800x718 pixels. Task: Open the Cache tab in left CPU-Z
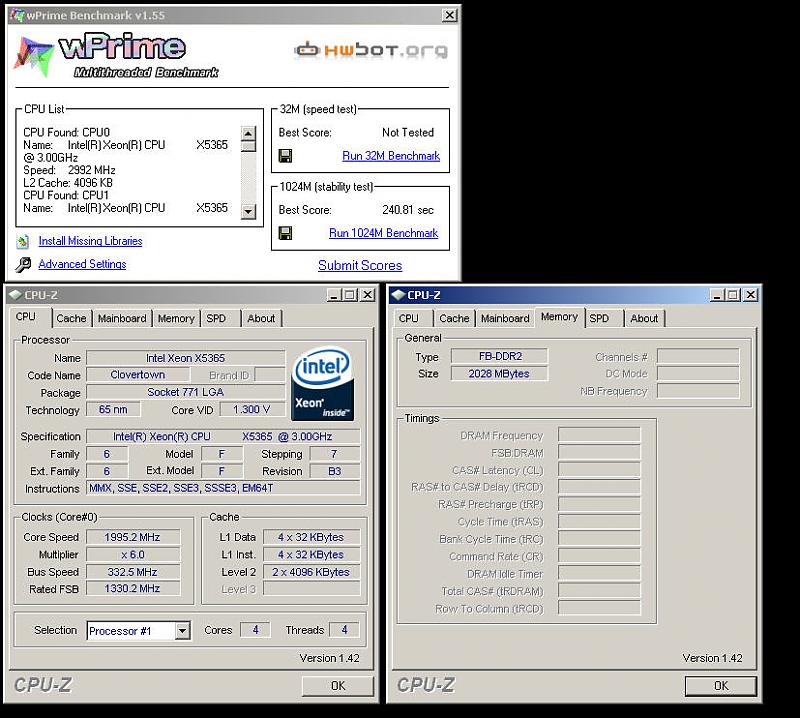click(x=71, y=318)
